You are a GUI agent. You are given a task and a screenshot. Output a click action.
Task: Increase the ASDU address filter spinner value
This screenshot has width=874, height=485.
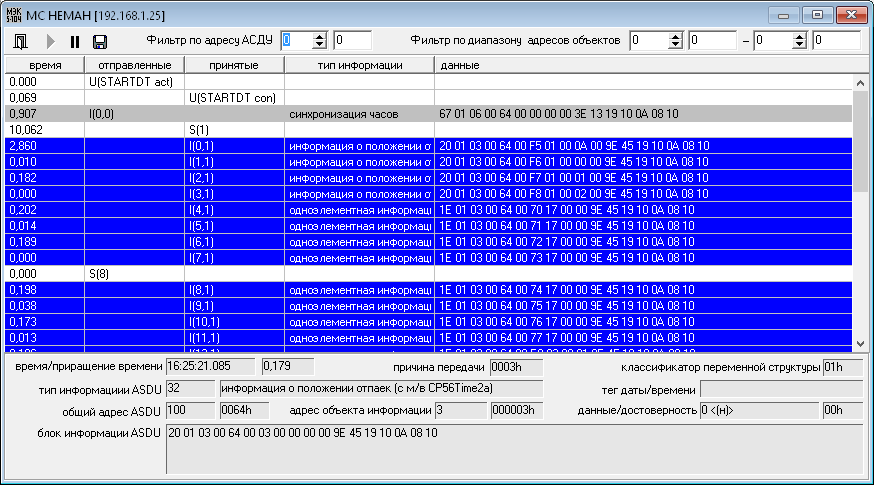point(320,36)
